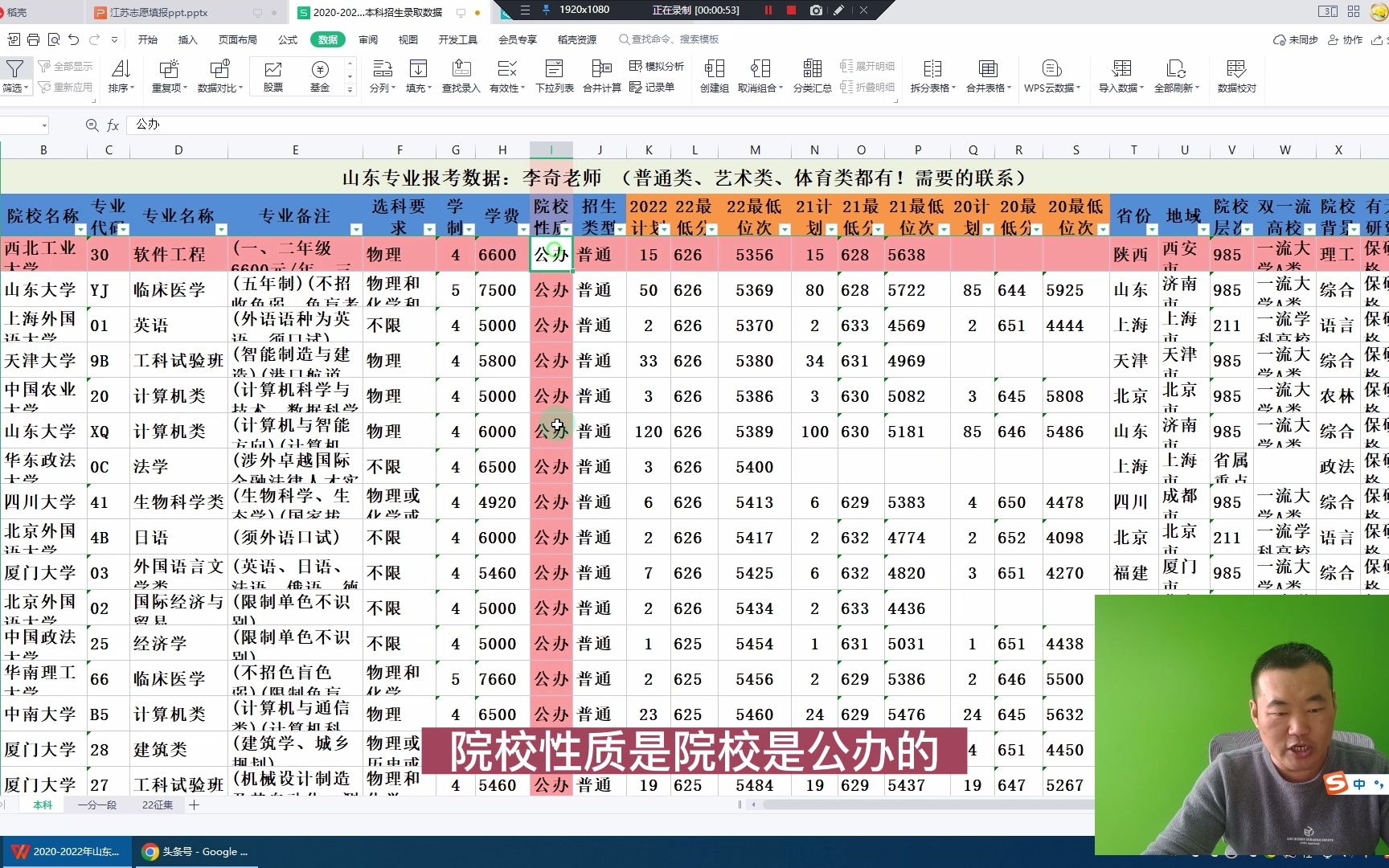Image resolution: width=1389 pixels, height=868 pixels.
Task: Open Subtotal (分类汇总) tool
Action: (x=813, y=76)
